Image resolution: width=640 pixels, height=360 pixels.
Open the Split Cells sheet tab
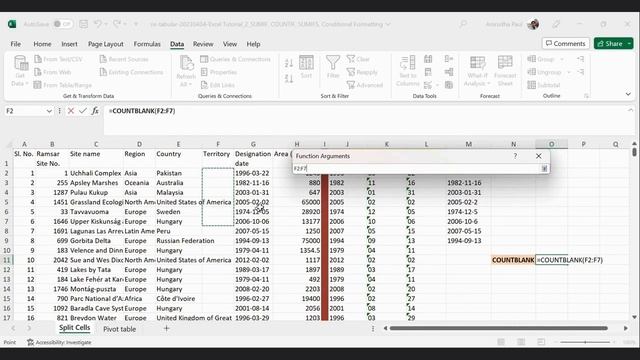(x=74, y=328)
